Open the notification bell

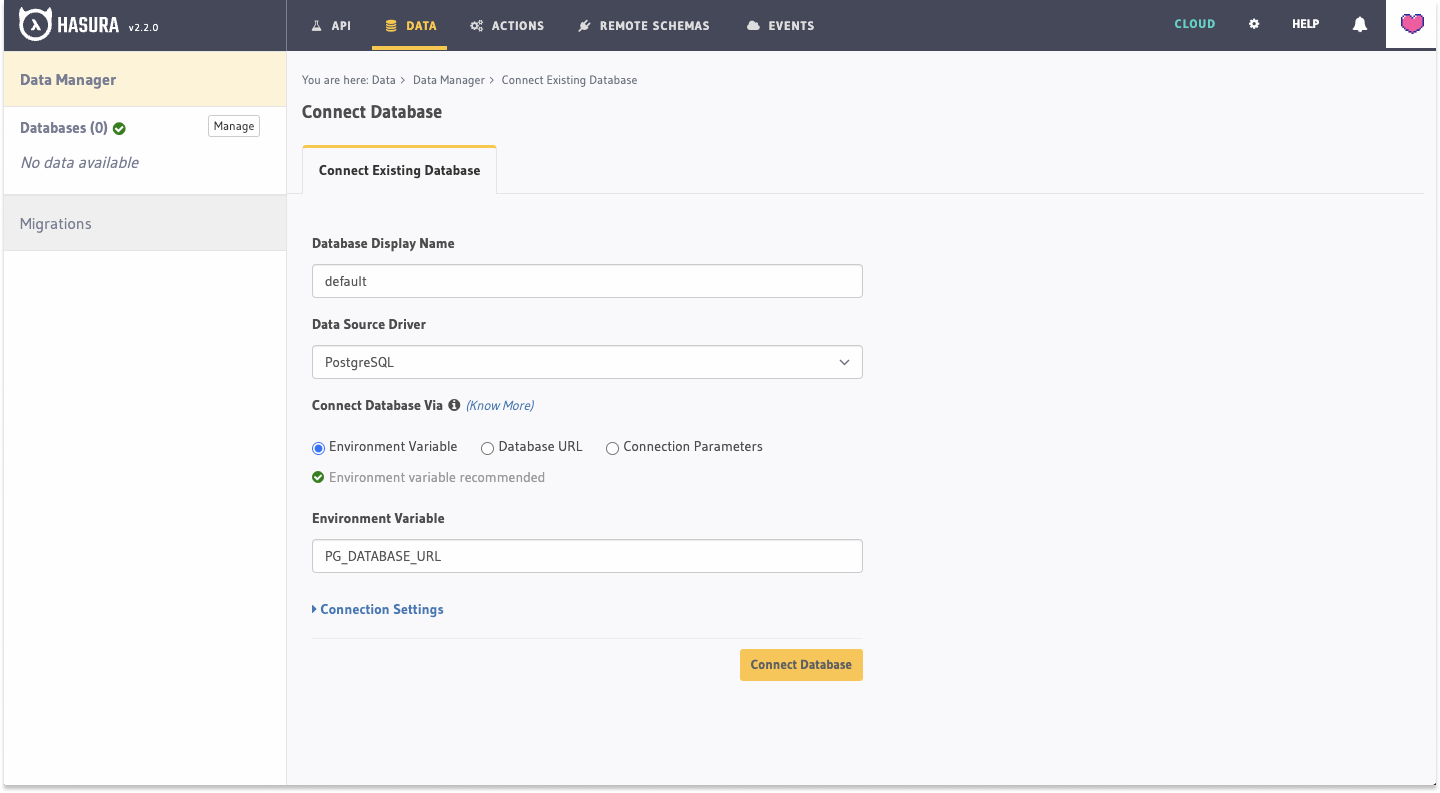point(1359,23)
